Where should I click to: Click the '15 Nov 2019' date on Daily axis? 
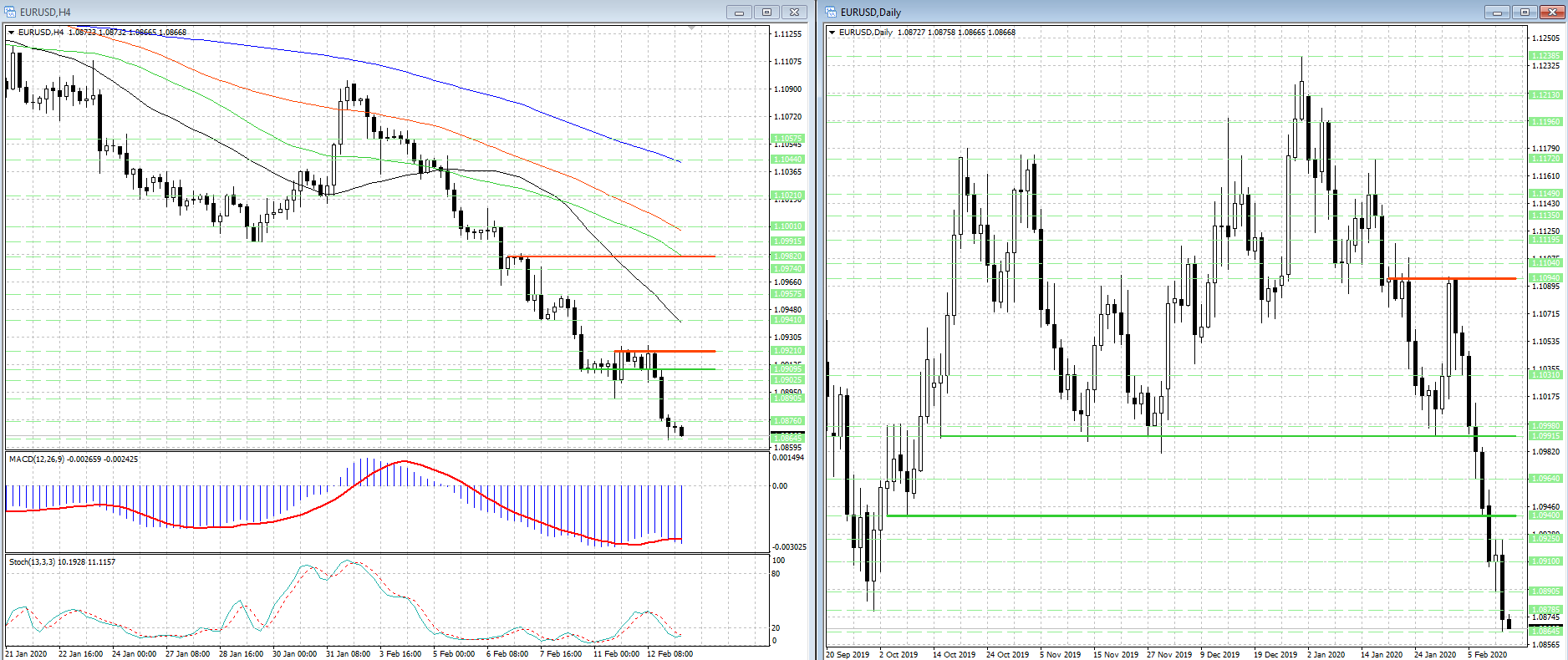pyautogui.click(x=1116, y=655)
